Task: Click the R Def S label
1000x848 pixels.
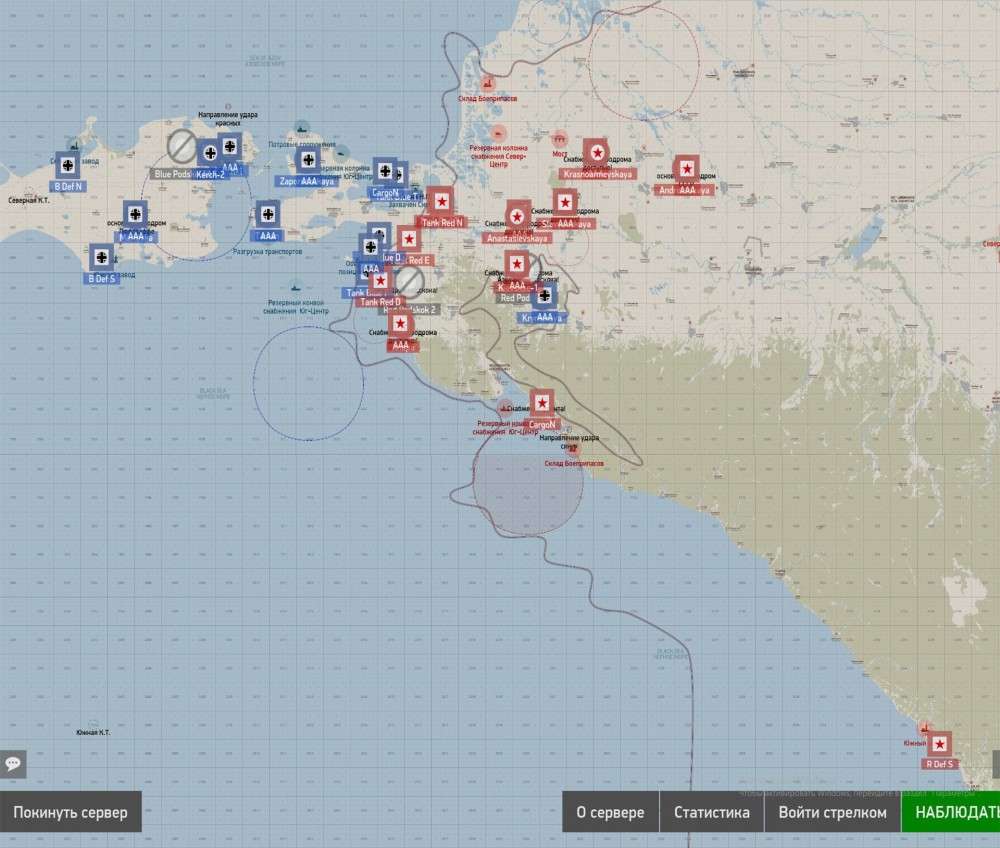Action: 939,764
